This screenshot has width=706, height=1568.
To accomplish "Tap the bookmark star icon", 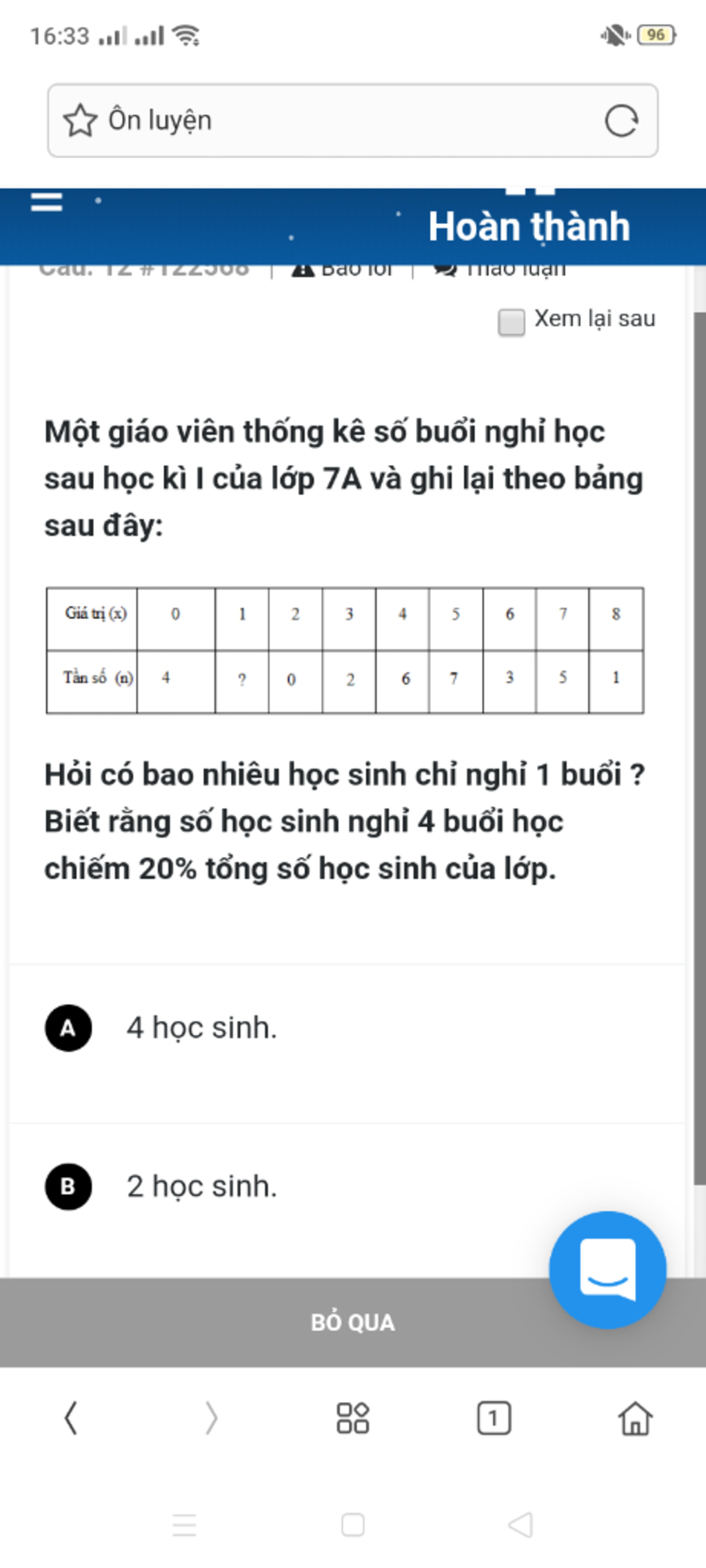I will (80, 121).
